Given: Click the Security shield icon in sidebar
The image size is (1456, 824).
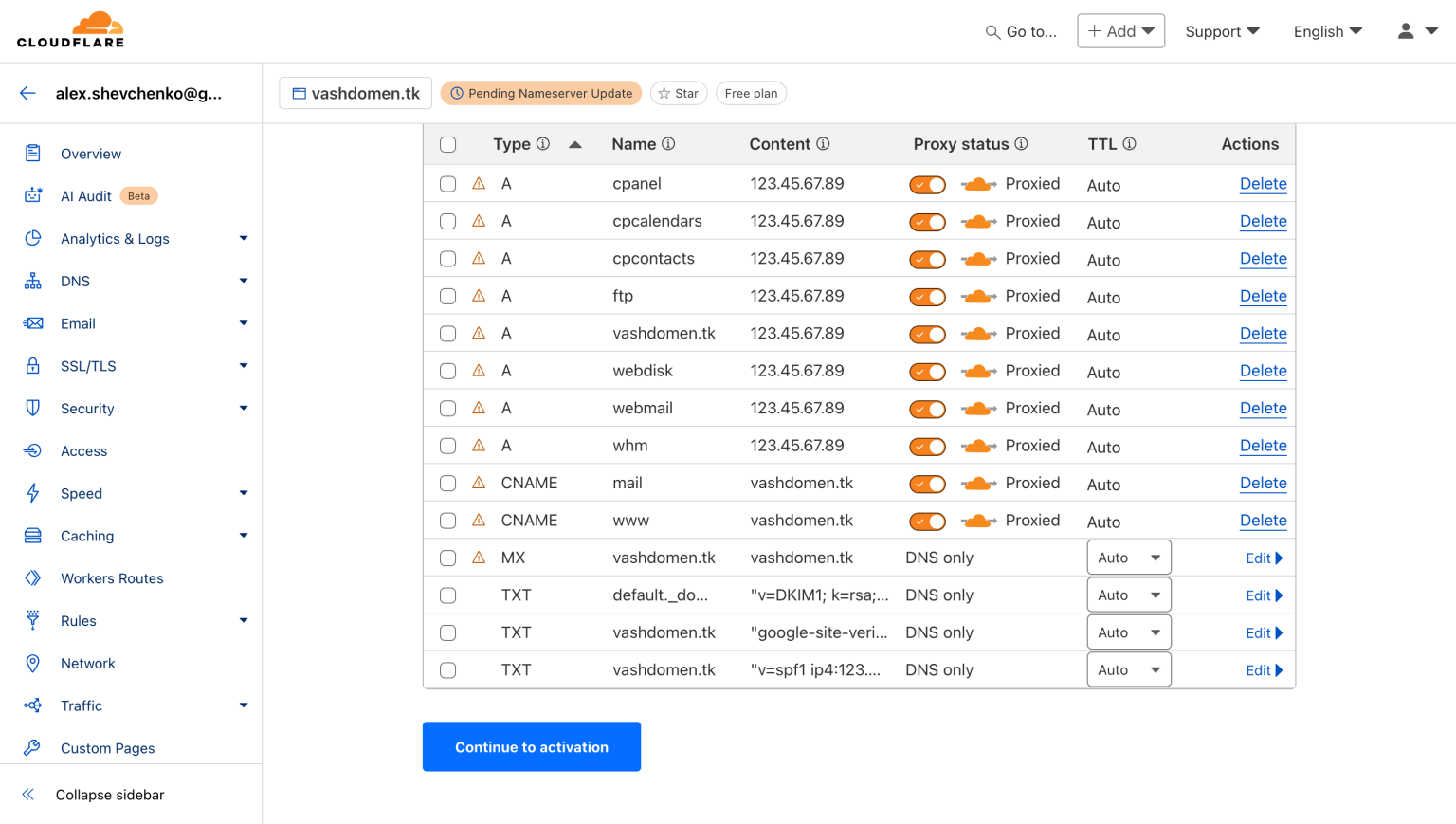Looking at the screenshot, I should coord(31,408).
